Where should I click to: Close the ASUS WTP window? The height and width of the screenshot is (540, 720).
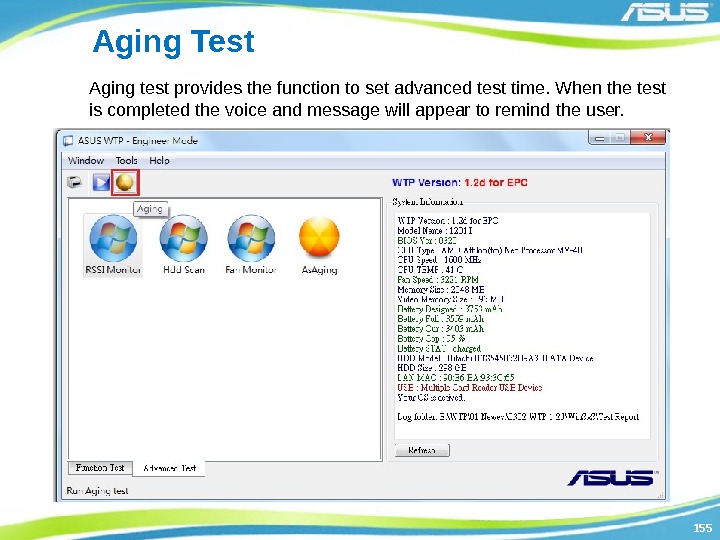click(x=648, y=137)
